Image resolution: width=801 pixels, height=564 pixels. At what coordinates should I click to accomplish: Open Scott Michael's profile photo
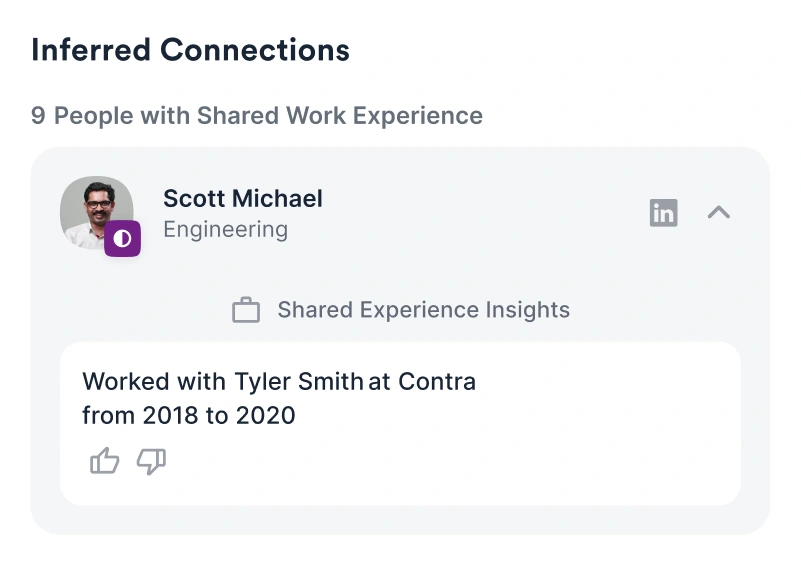(97, 213)
